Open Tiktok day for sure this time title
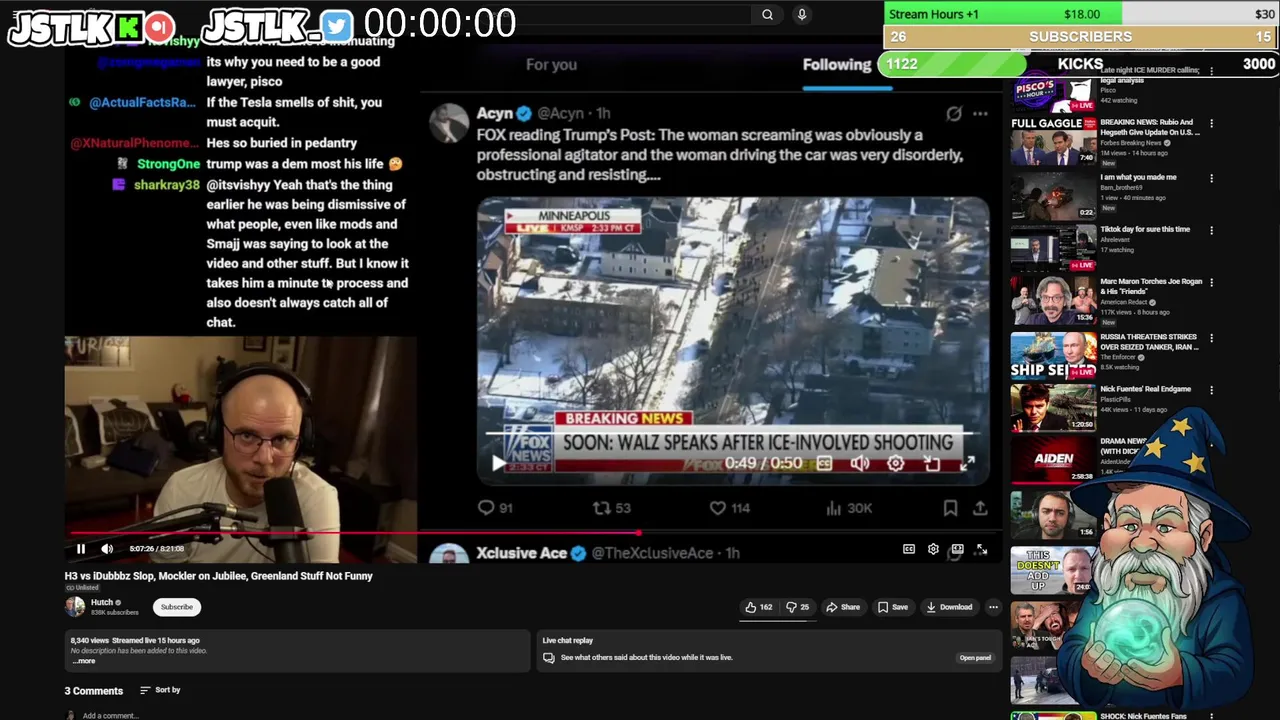 (x=1145, y=229)
